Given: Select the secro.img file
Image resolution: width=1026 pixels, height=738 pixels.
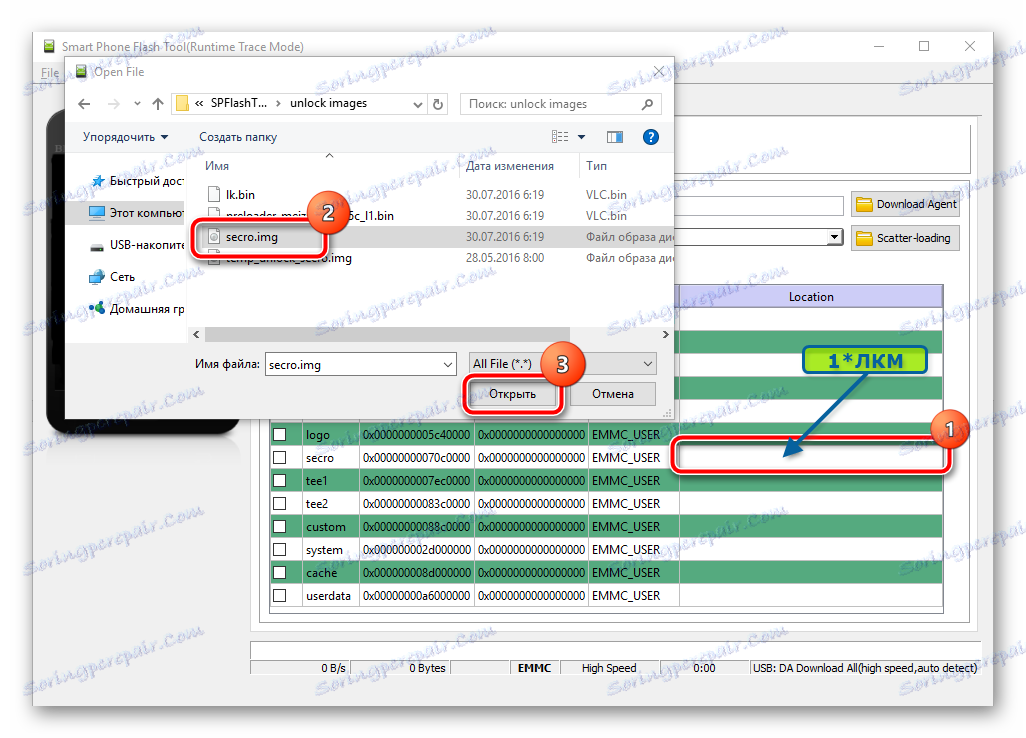Looking at the screenshot, I should tap(251, 237).
